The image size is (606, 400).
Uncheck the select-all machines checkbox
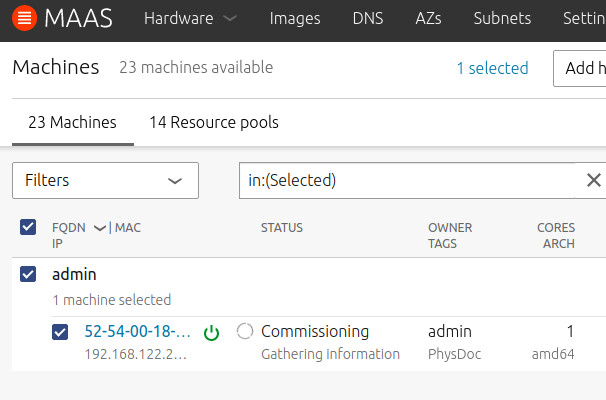tap(28, 228)
